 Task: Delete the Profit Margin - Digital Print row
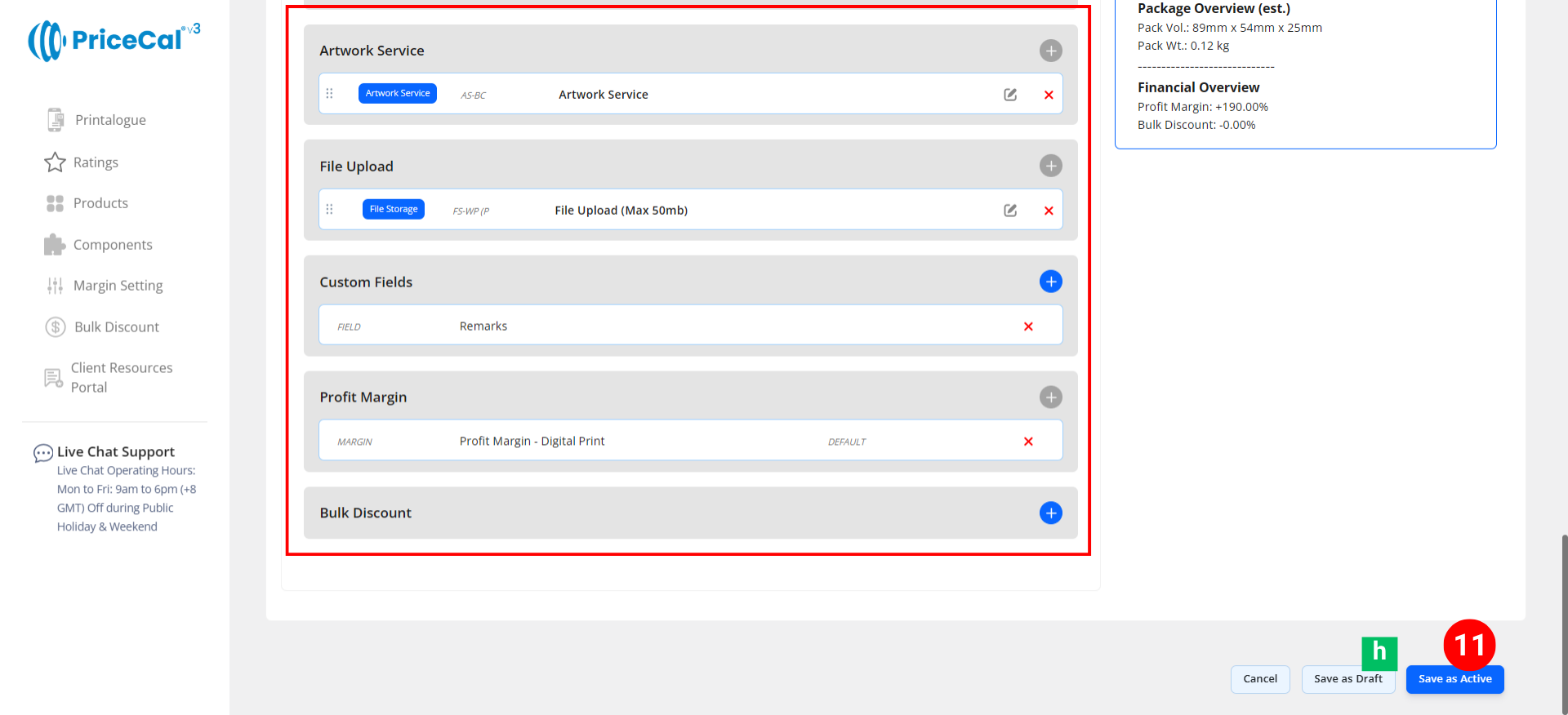(x=1028, y=442)
